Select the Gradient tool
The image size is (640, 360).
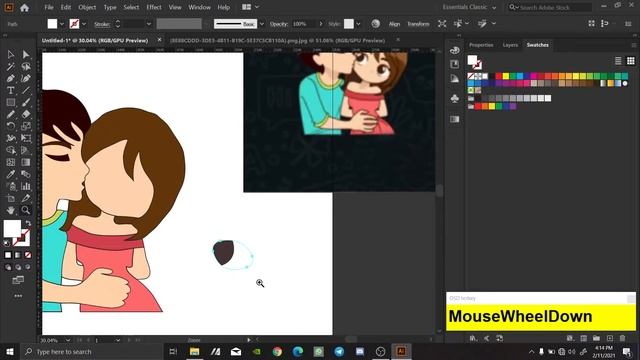pos(26,162)
